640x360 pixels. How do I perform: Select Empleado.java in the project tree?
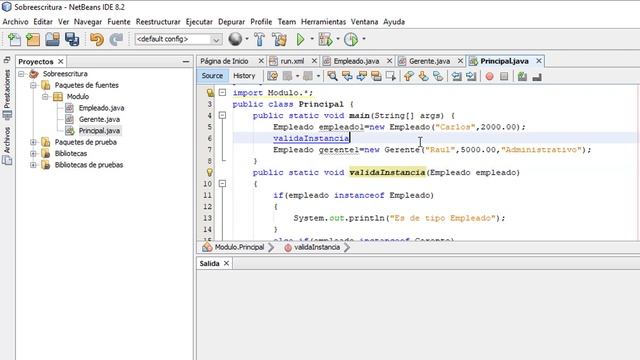click(x=101, y=108)
